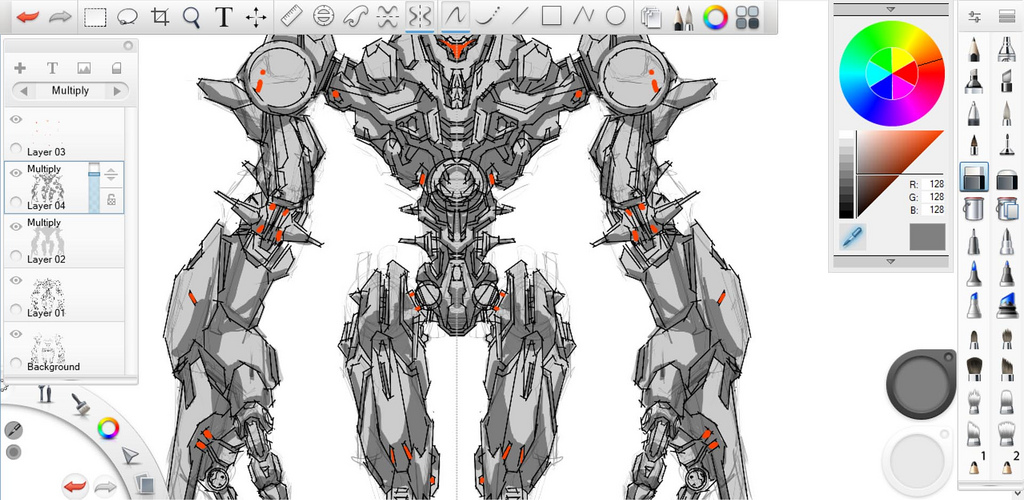This screenshot has height=500, width=1024.
Task: Click the Layer 02 radial menu circle
Action: point(16,255)
